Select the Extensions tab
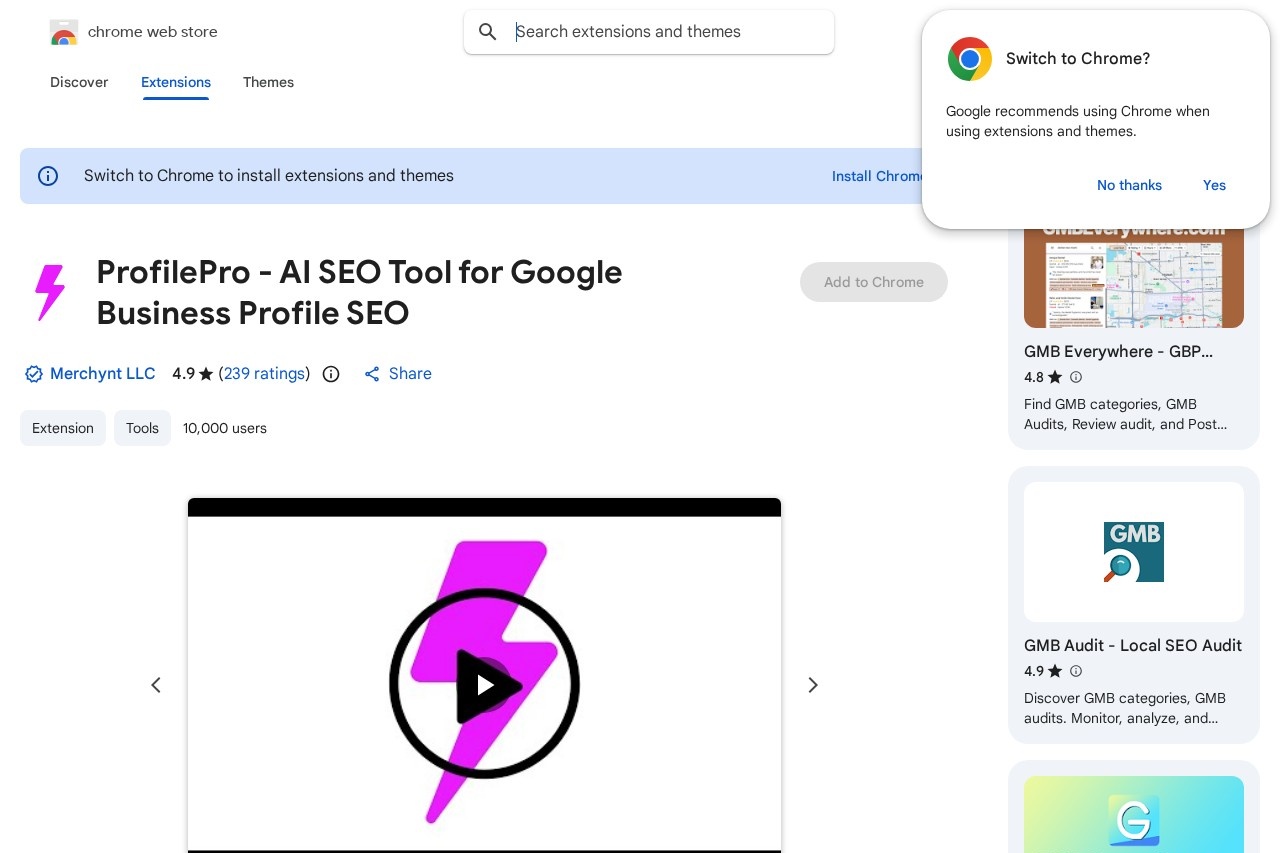The height and width of the screenshot is (853, 1280). coord(176,82)
